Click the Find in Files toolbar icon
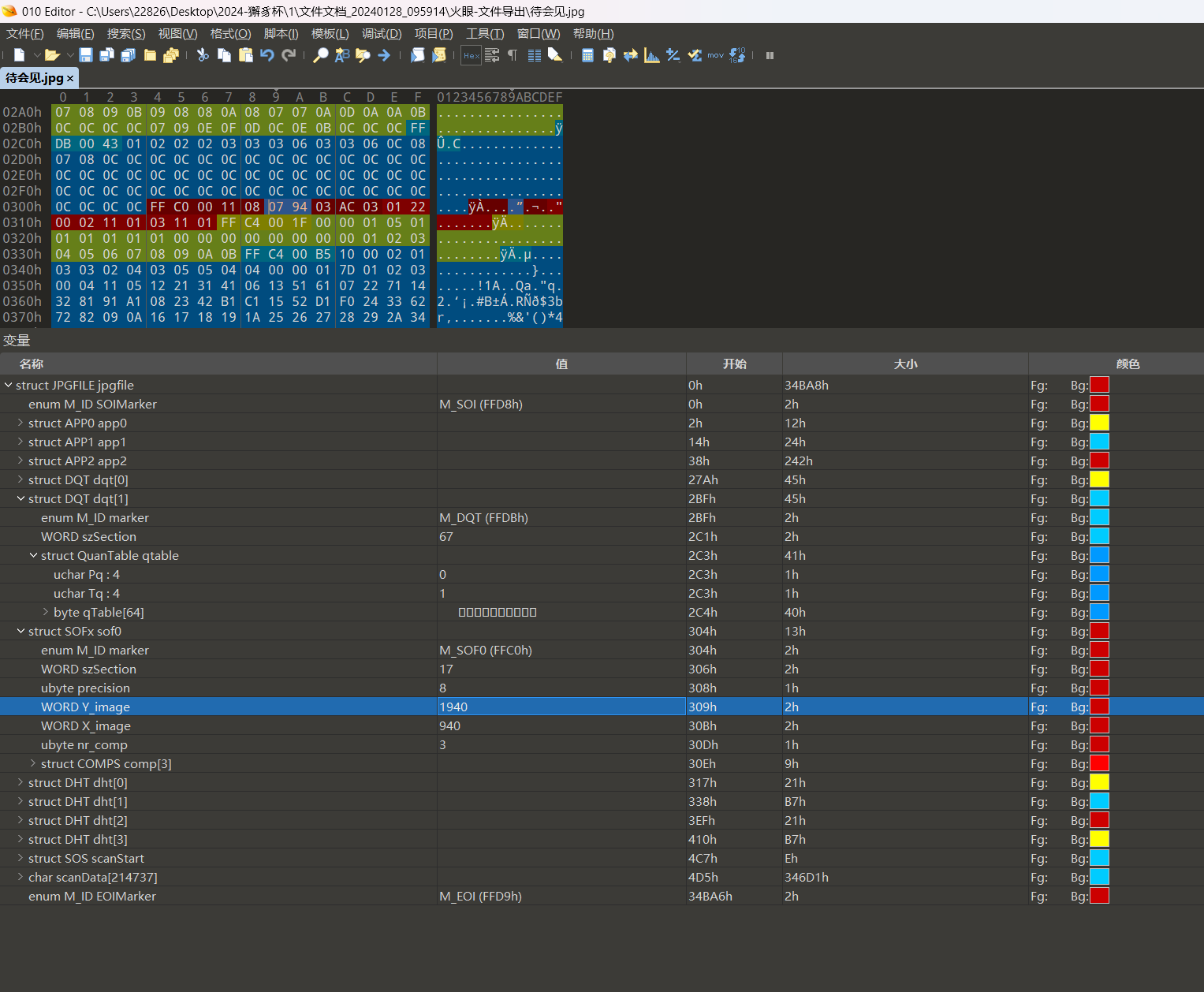This screenshot has height=992, width=1204. (363, 55)
